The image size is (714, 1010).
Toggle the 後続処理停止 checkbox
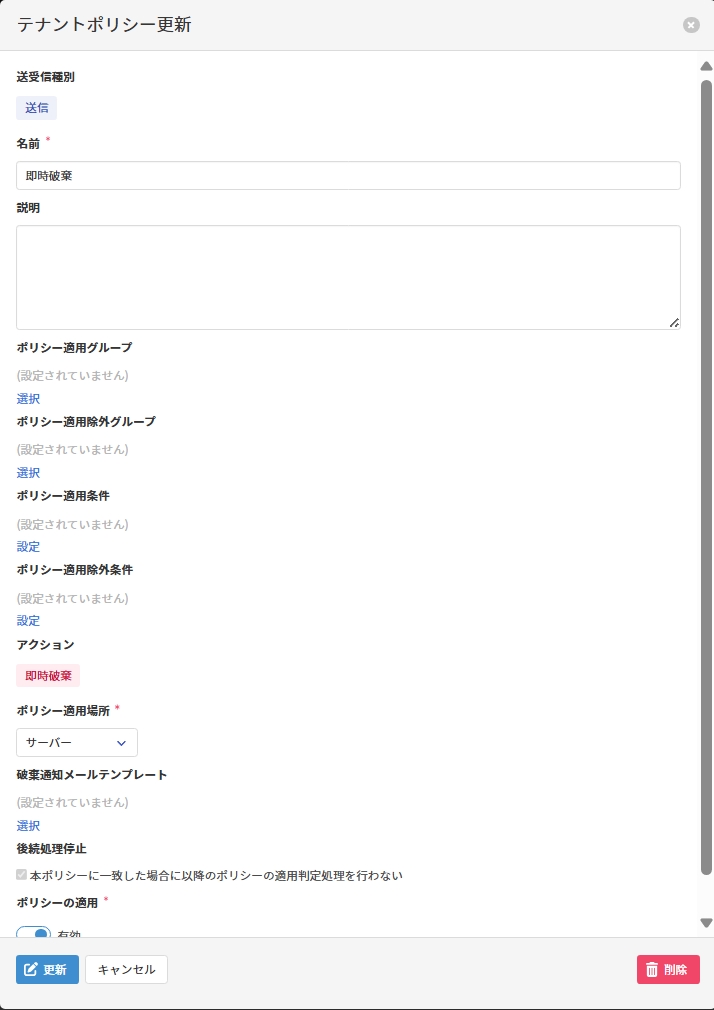[x=22, y=875]
